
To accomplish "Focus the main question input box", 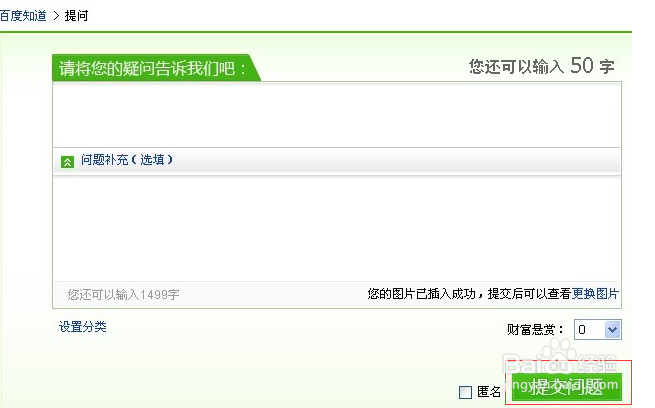I will [337, 114].
